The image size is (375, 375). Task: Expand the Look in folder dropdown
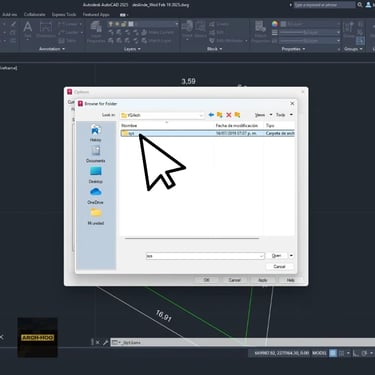click(x=201, y=115)
